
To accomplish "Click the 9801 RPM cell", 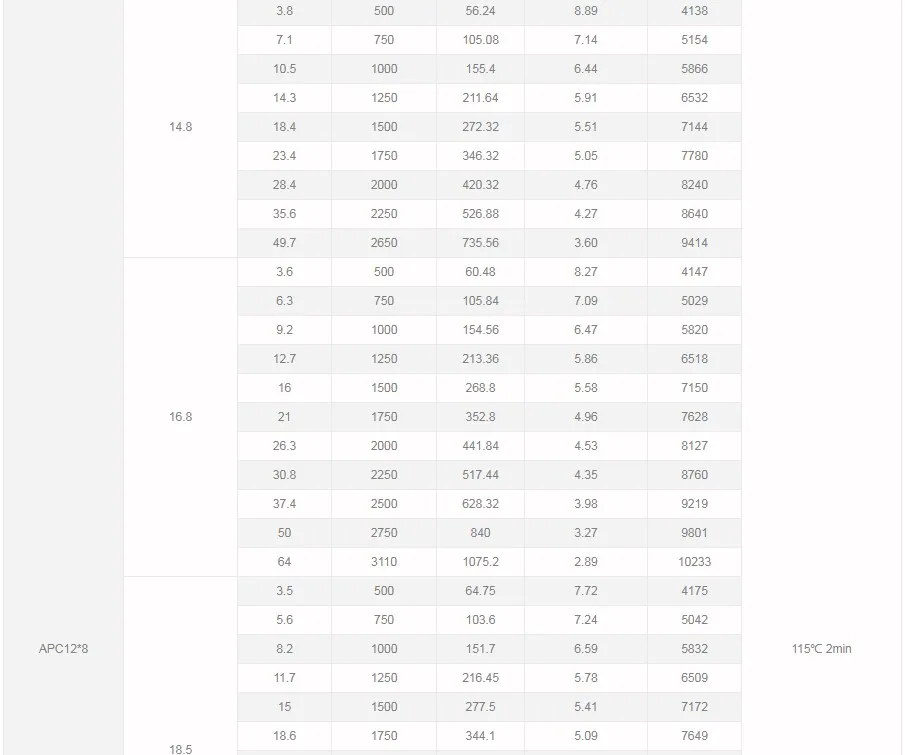I will point(694,533).
